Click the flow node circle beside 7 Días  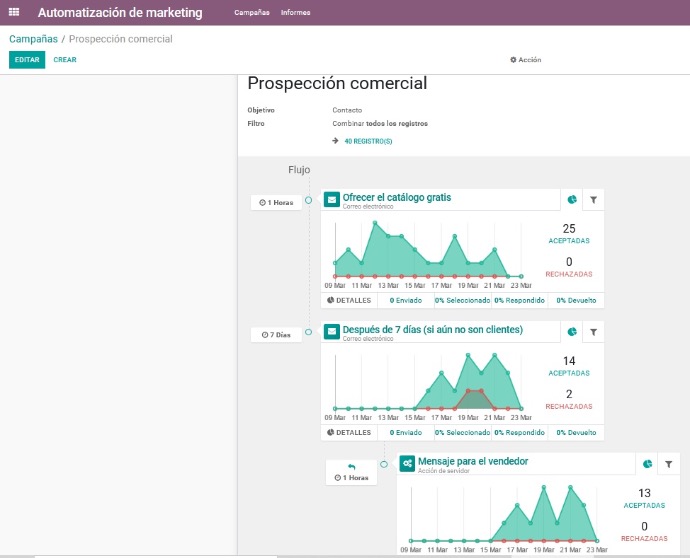tap(308, 332)
